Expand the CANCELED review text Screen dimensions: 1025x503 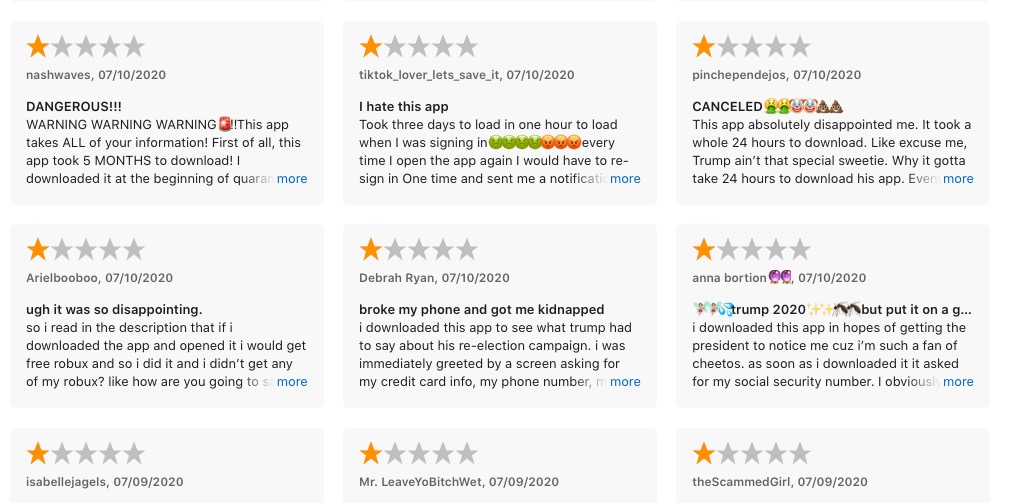tap(958, 179)
